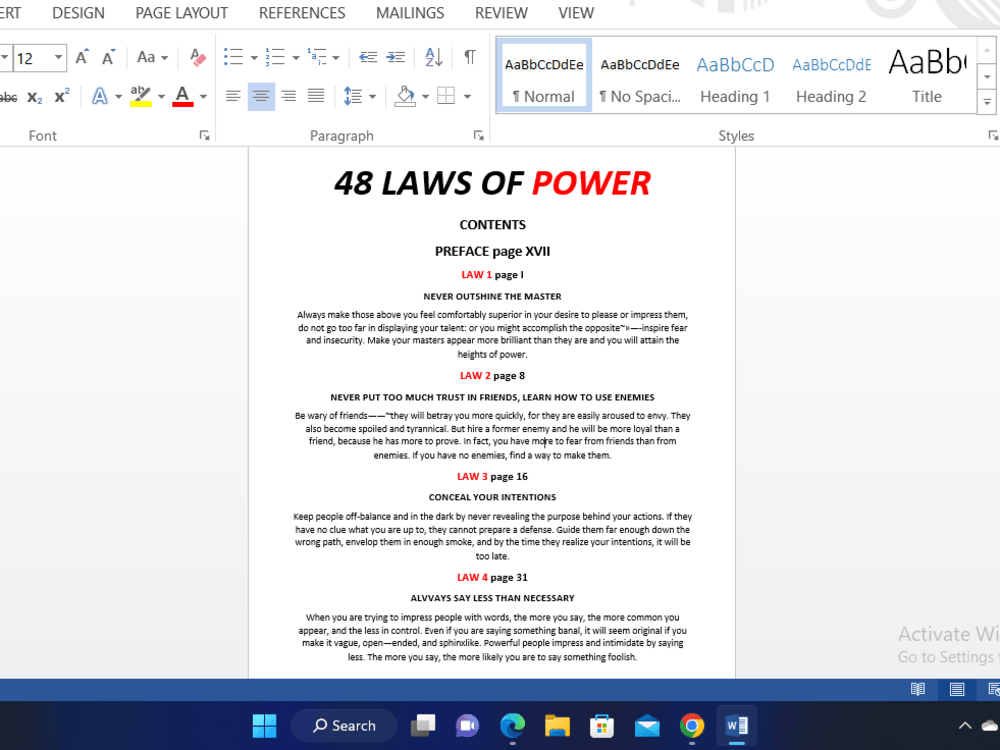Toggle strikethrough formatting
Viewport: 1000px width, 750px height.
pos(8,97)
